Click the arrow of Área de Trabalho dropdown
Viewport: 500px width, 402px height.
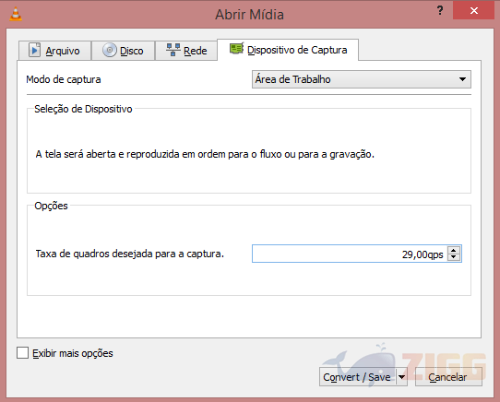[462, 79]
